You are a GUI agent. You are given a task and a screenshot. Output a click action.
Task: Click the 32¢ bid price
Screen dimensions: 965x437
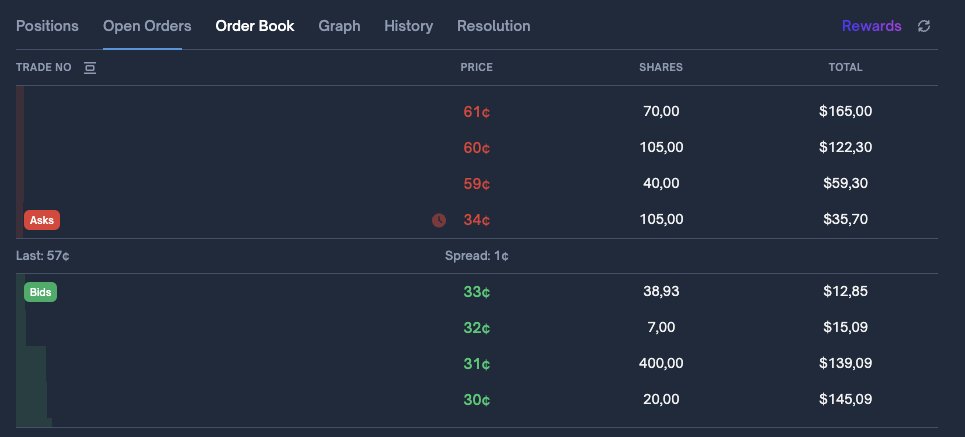click(476, 328)
